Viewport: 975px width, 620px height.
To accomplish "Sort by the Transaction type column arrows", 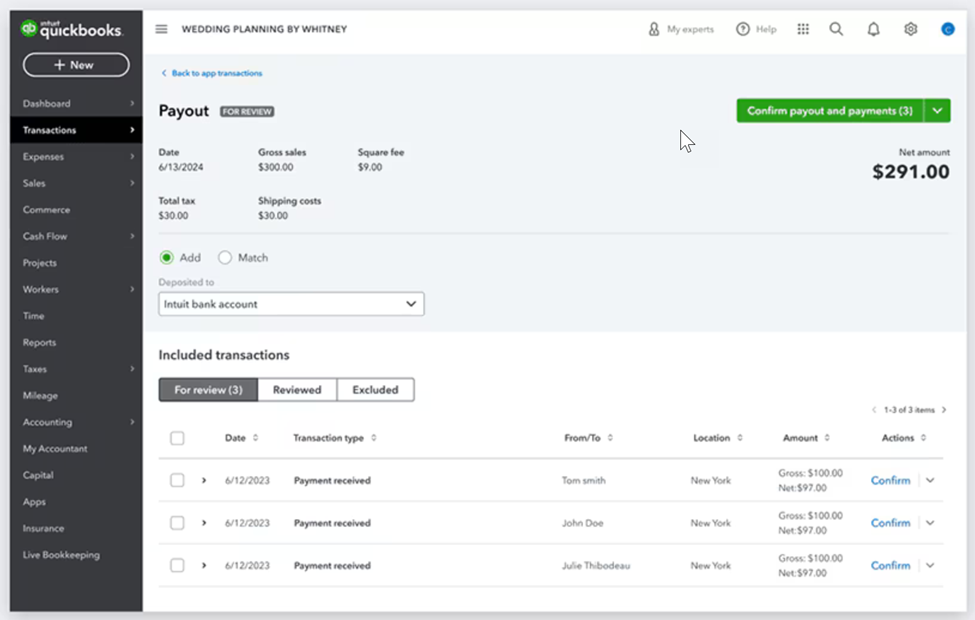I will [x=374, y=438].
